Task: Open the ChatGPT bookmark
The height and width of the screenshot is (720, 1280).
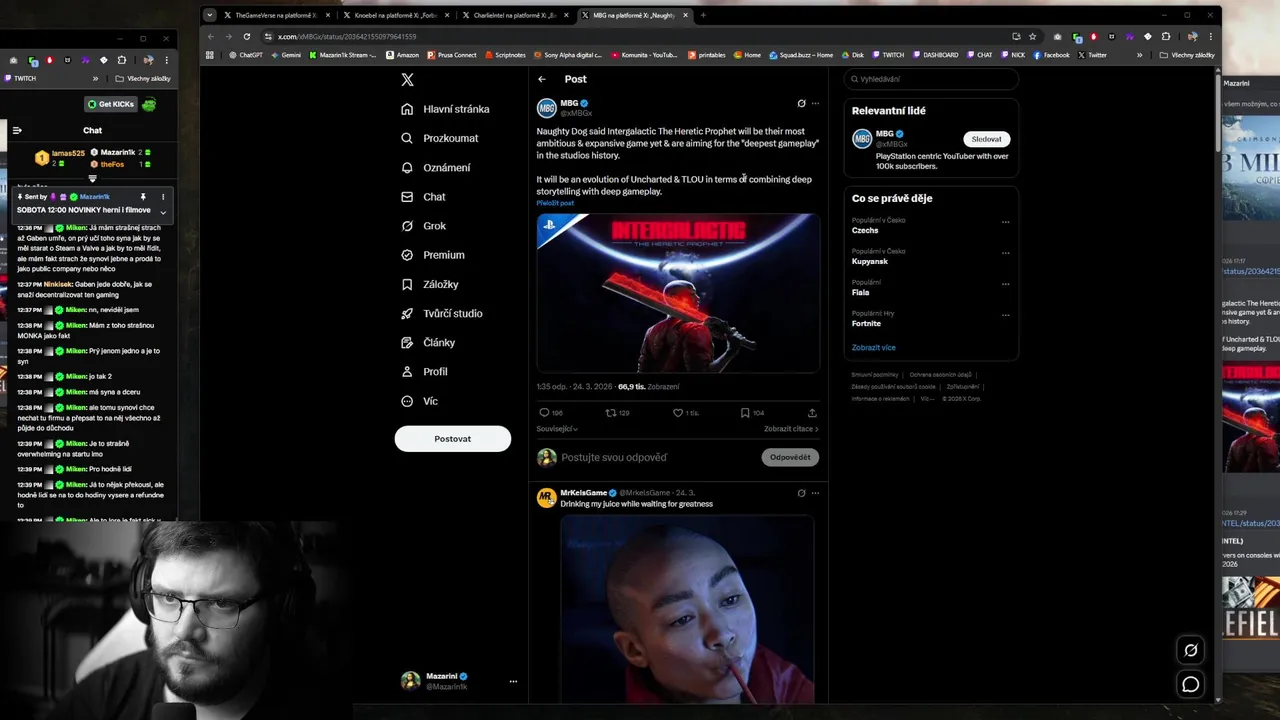Action: (244, 55)
